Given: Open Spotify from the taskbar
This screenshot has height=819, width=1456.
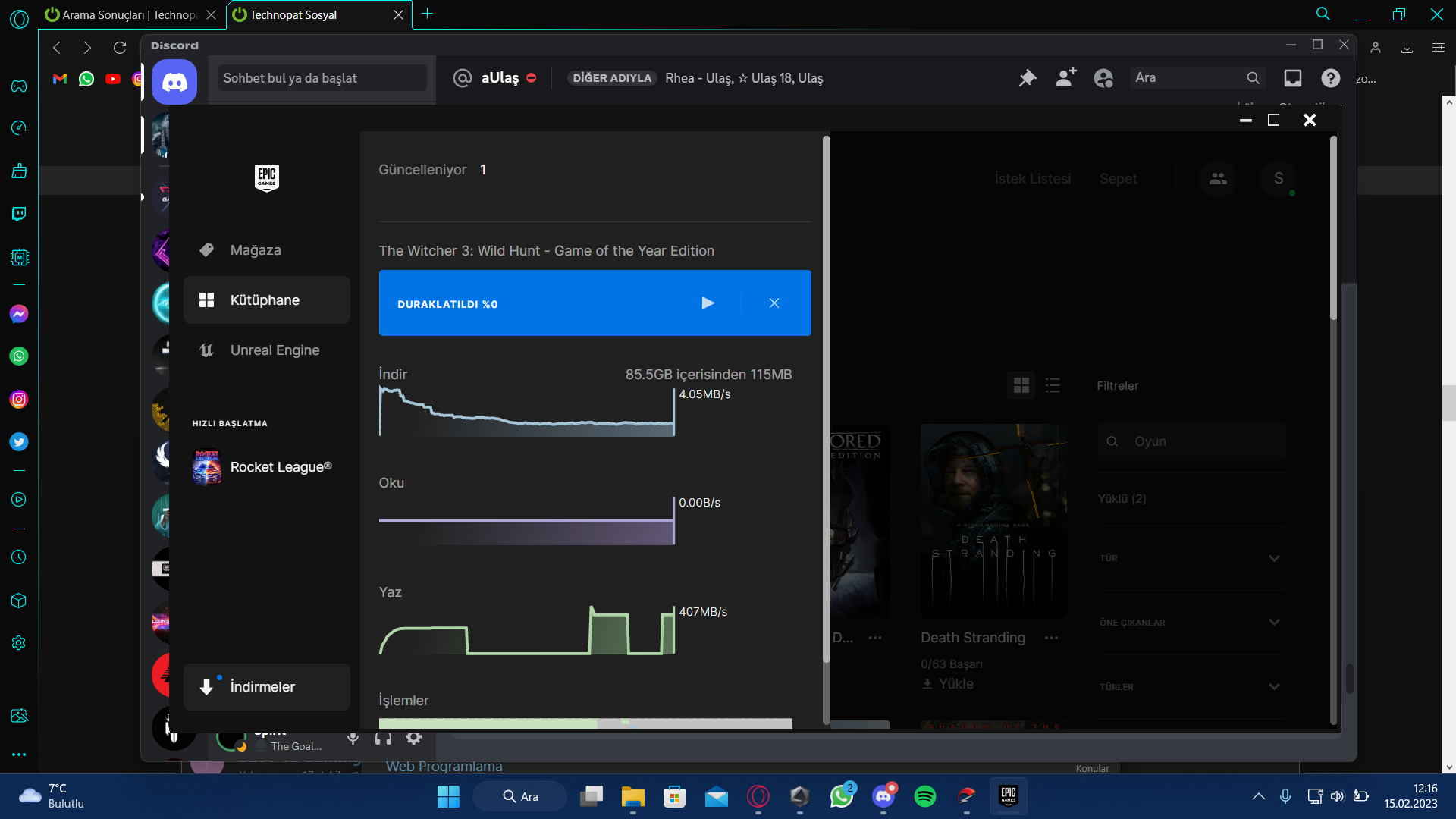Looking at the screenshot, I should 924,796.
